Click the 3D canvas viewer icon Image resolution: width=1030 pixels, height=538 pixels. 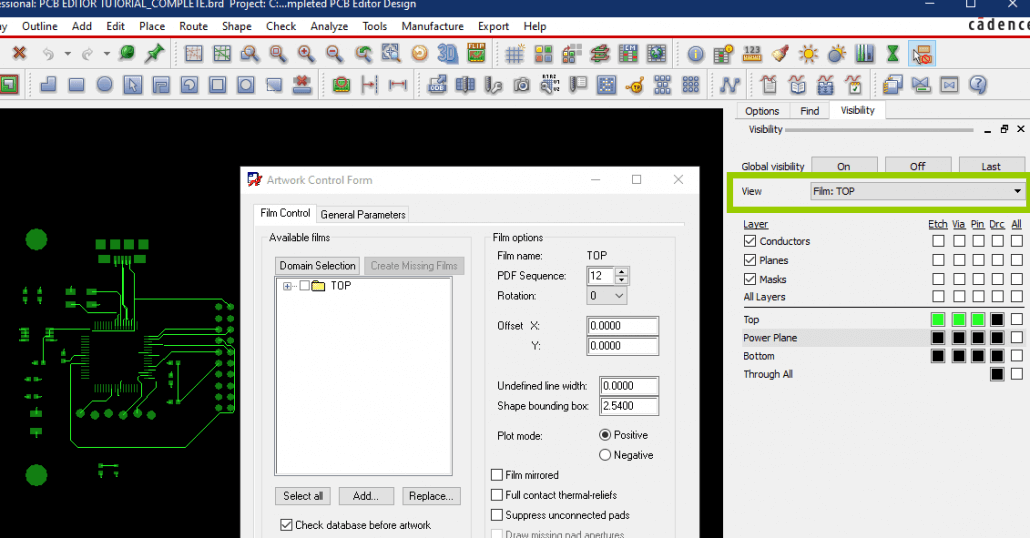[x=447, y=53]
